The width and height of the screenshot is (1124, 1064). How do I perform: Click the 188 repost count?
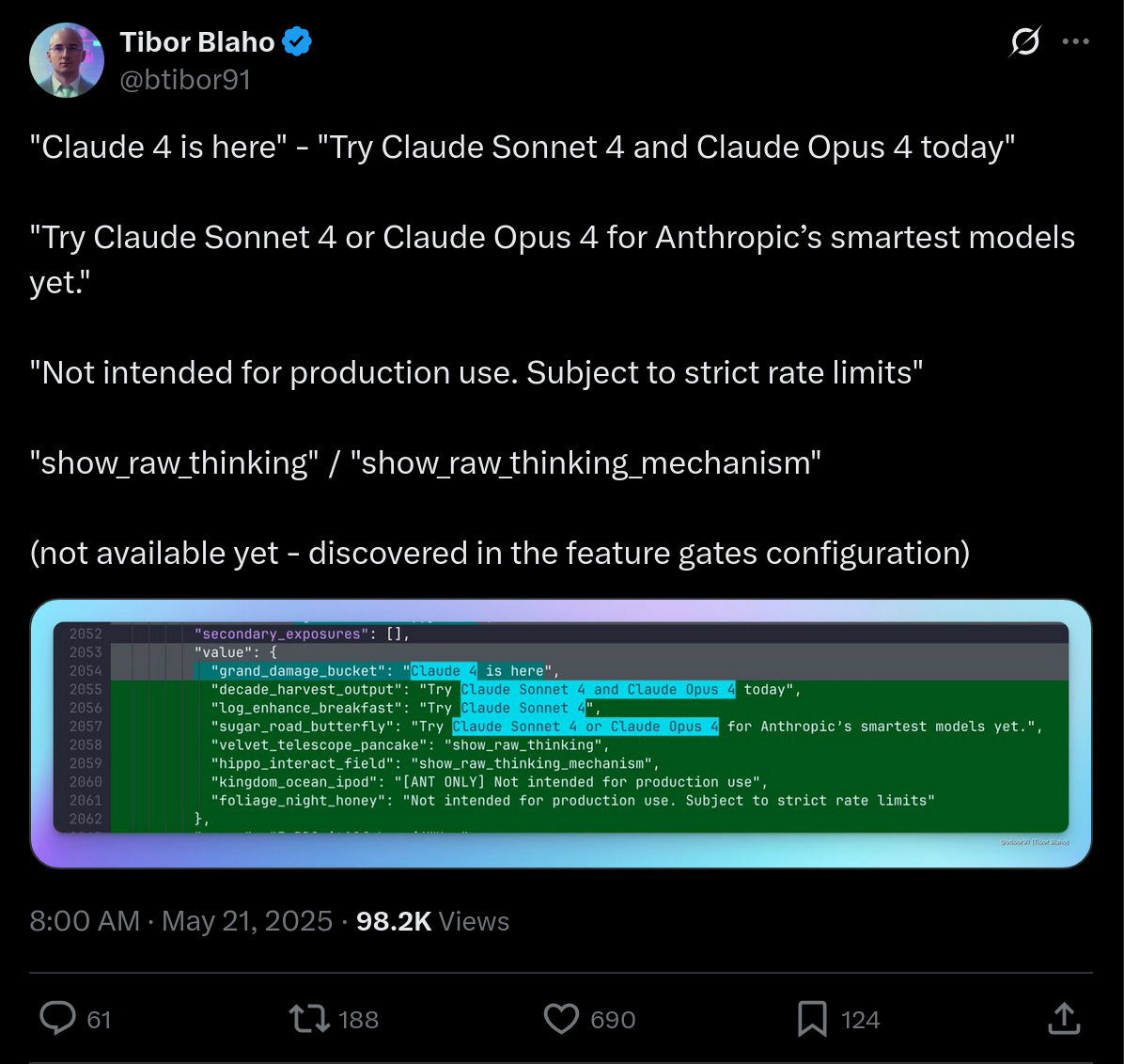[358, 1020]
